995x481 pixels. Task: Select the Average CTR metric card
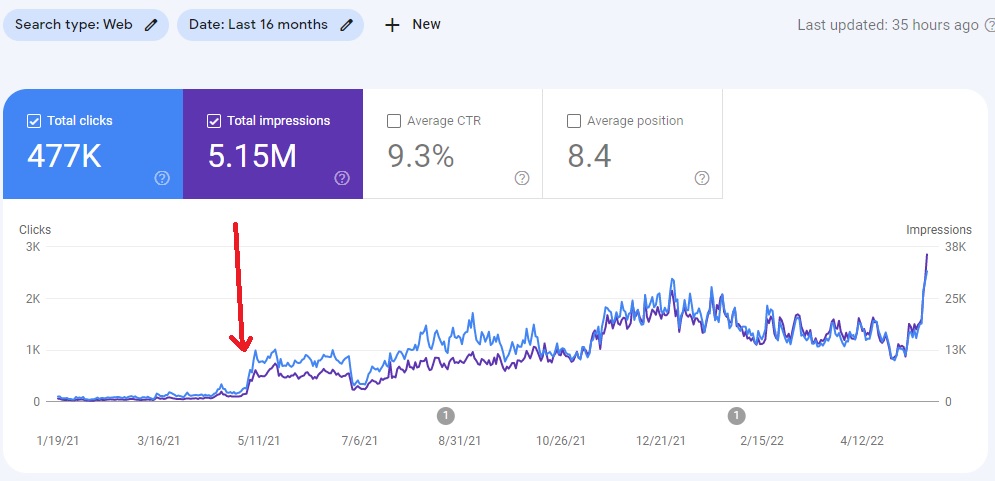(x=452, y=144)
